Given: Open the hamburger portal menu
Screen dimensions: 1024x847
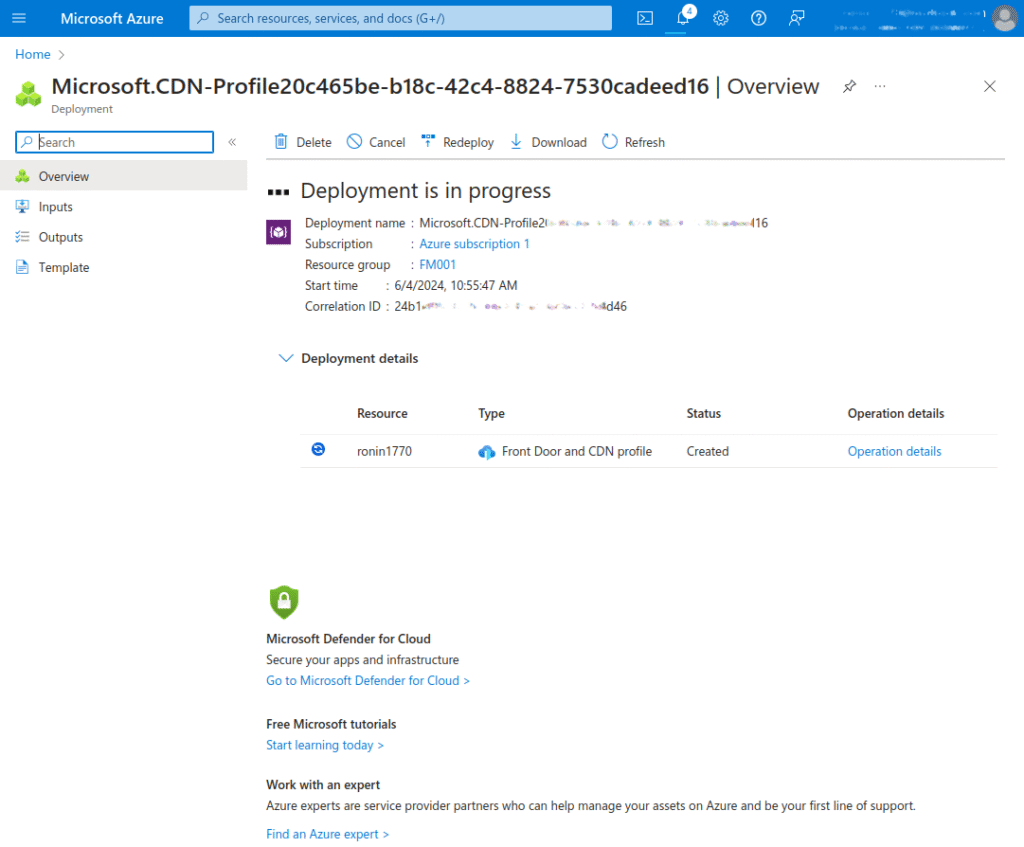Looking at the screenshot, I should (19, 18).
